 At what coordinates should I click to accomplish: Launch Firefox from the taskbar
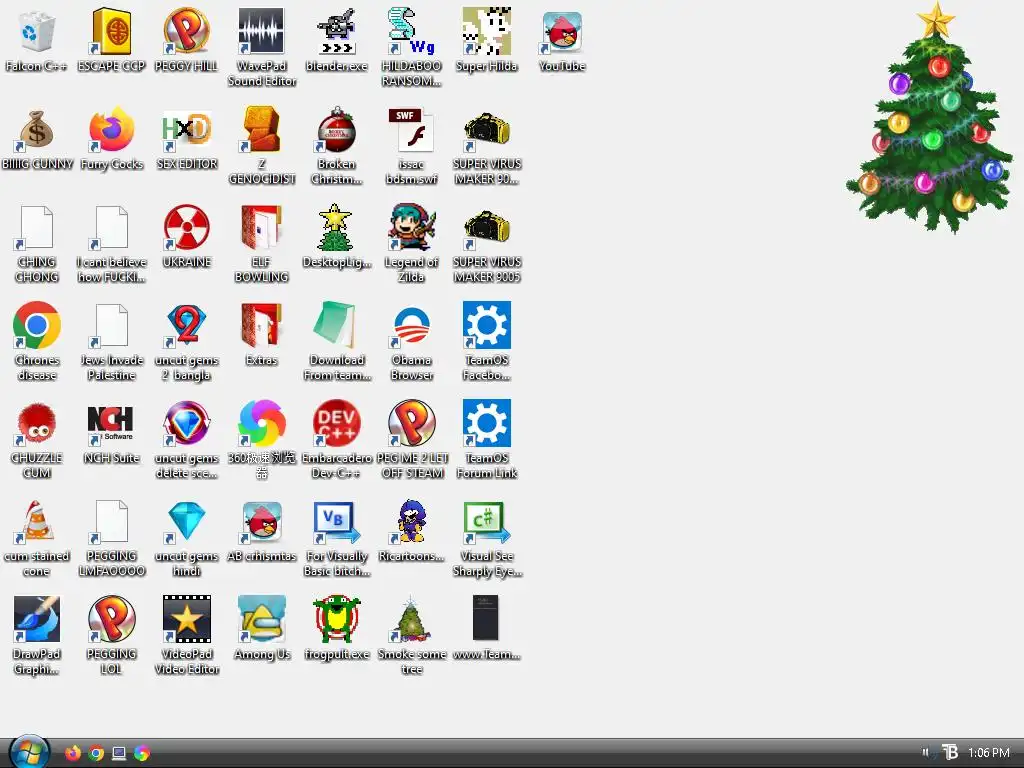73,753
